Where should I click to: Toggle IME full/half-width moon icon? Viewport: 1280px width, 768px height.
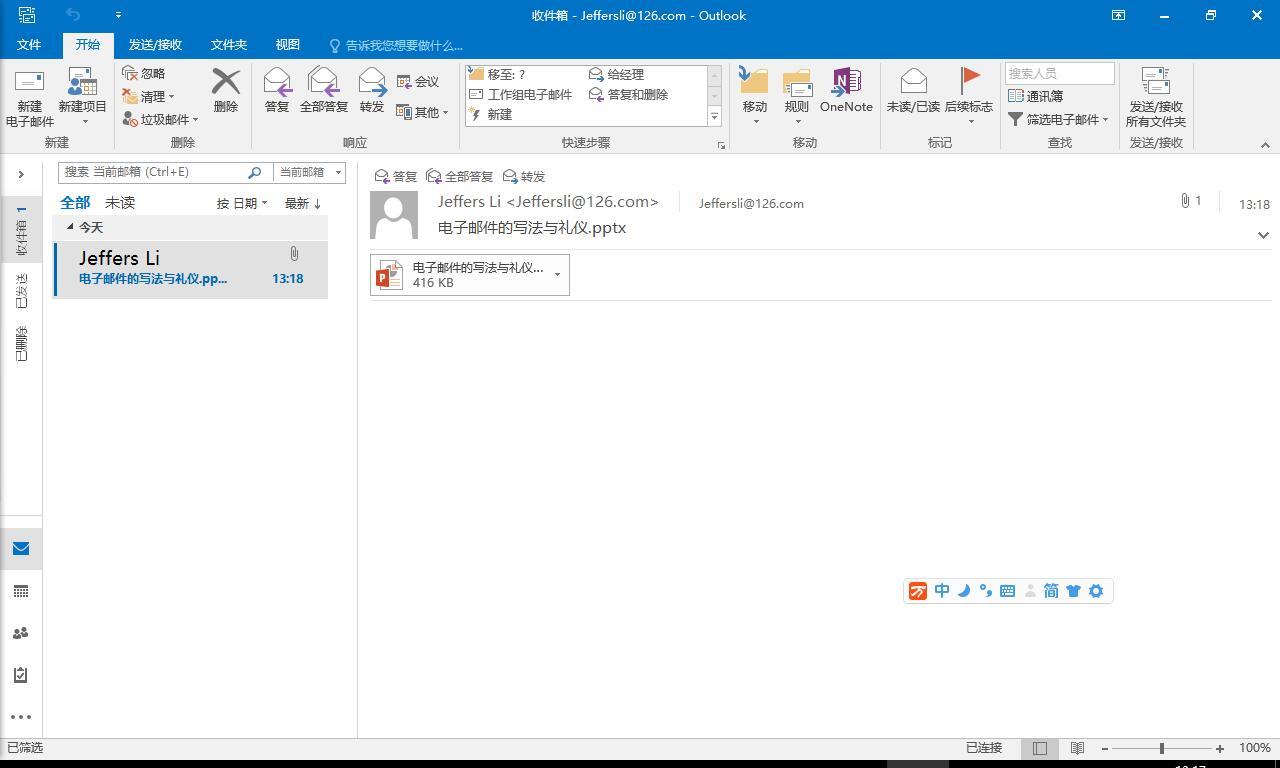click(964, 591)
